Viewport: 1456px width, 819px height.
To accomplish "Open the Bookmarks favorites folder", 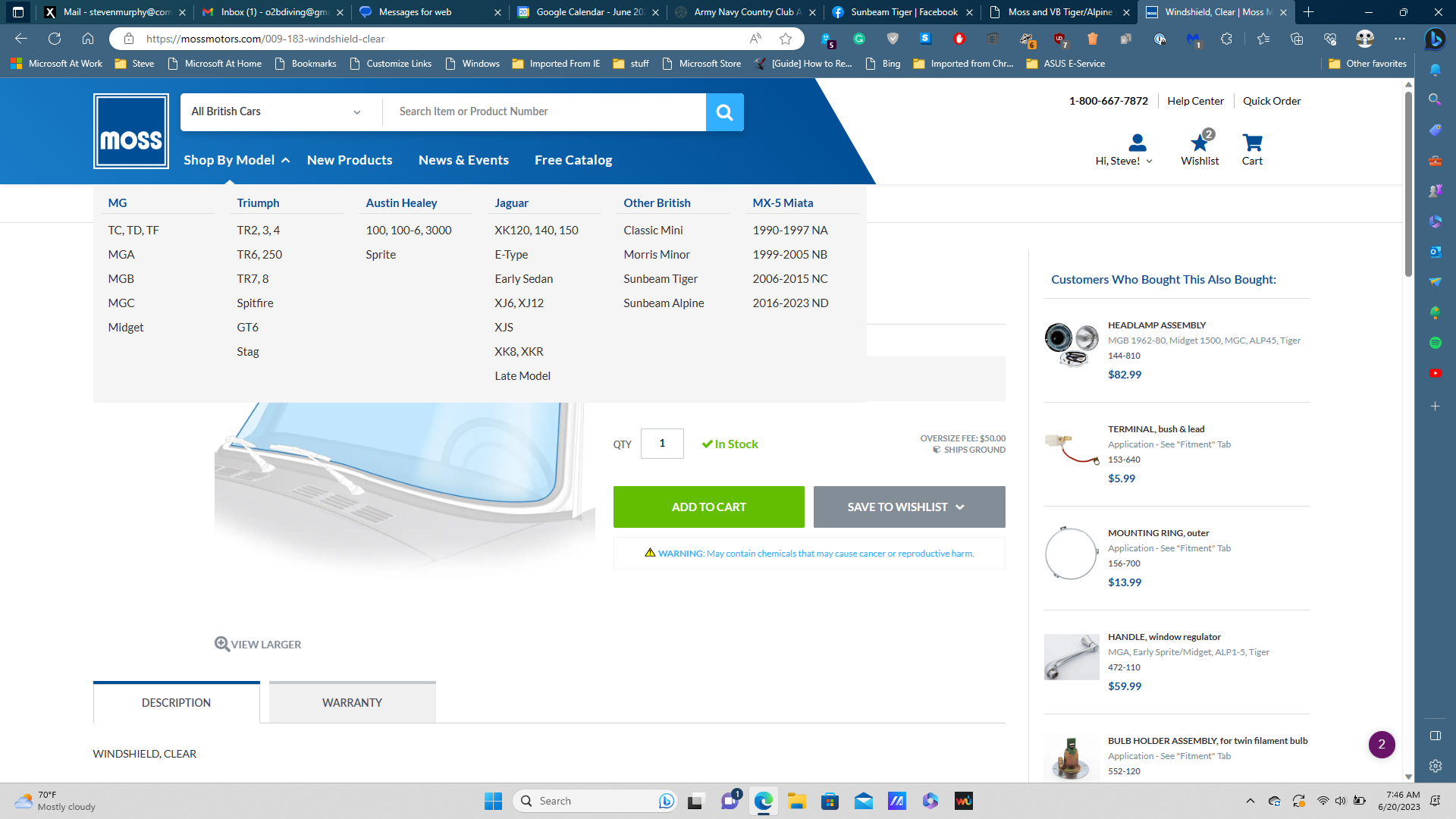I will point(306,64).
